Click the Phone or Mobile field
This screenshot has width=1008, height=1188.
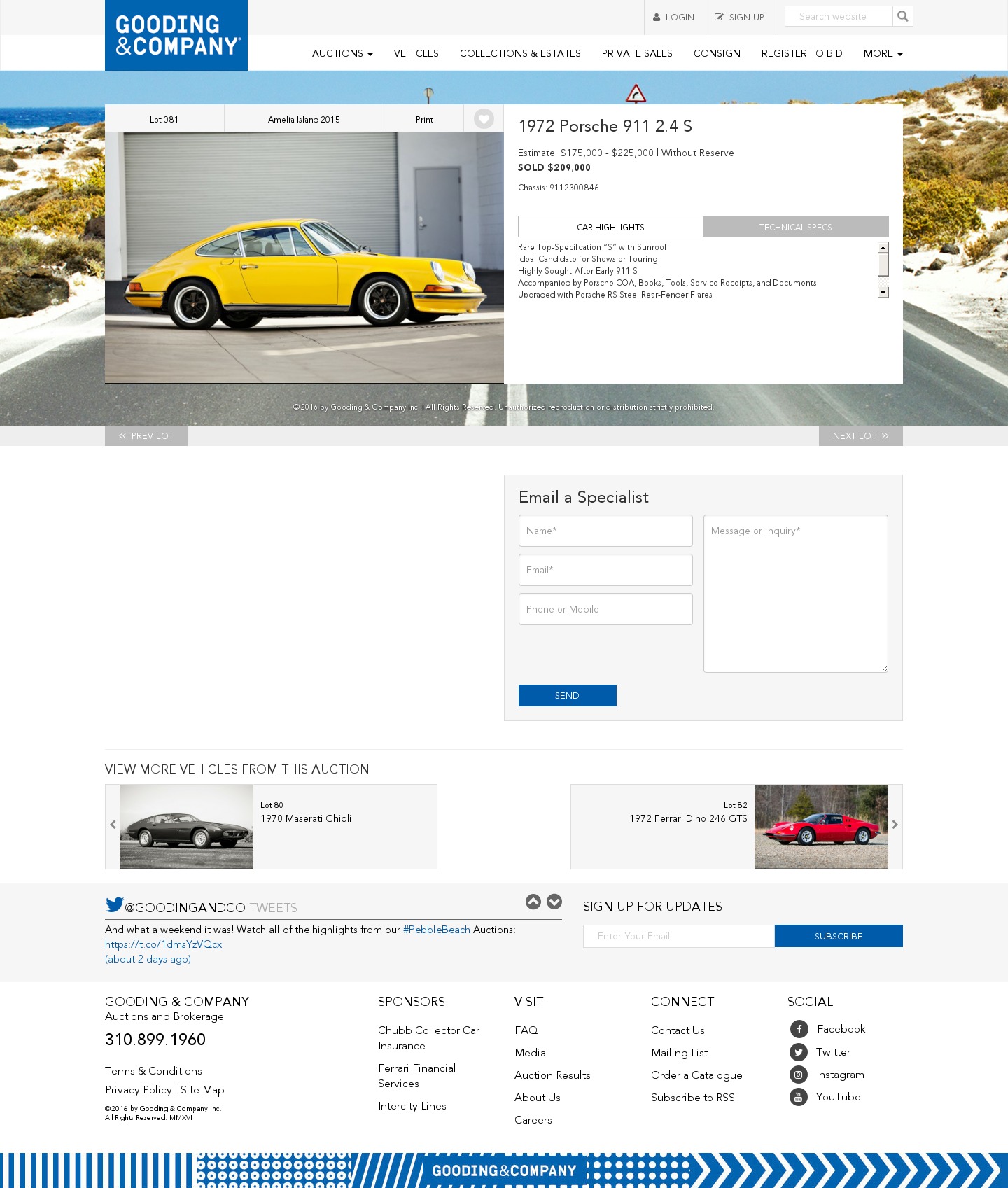605,609
